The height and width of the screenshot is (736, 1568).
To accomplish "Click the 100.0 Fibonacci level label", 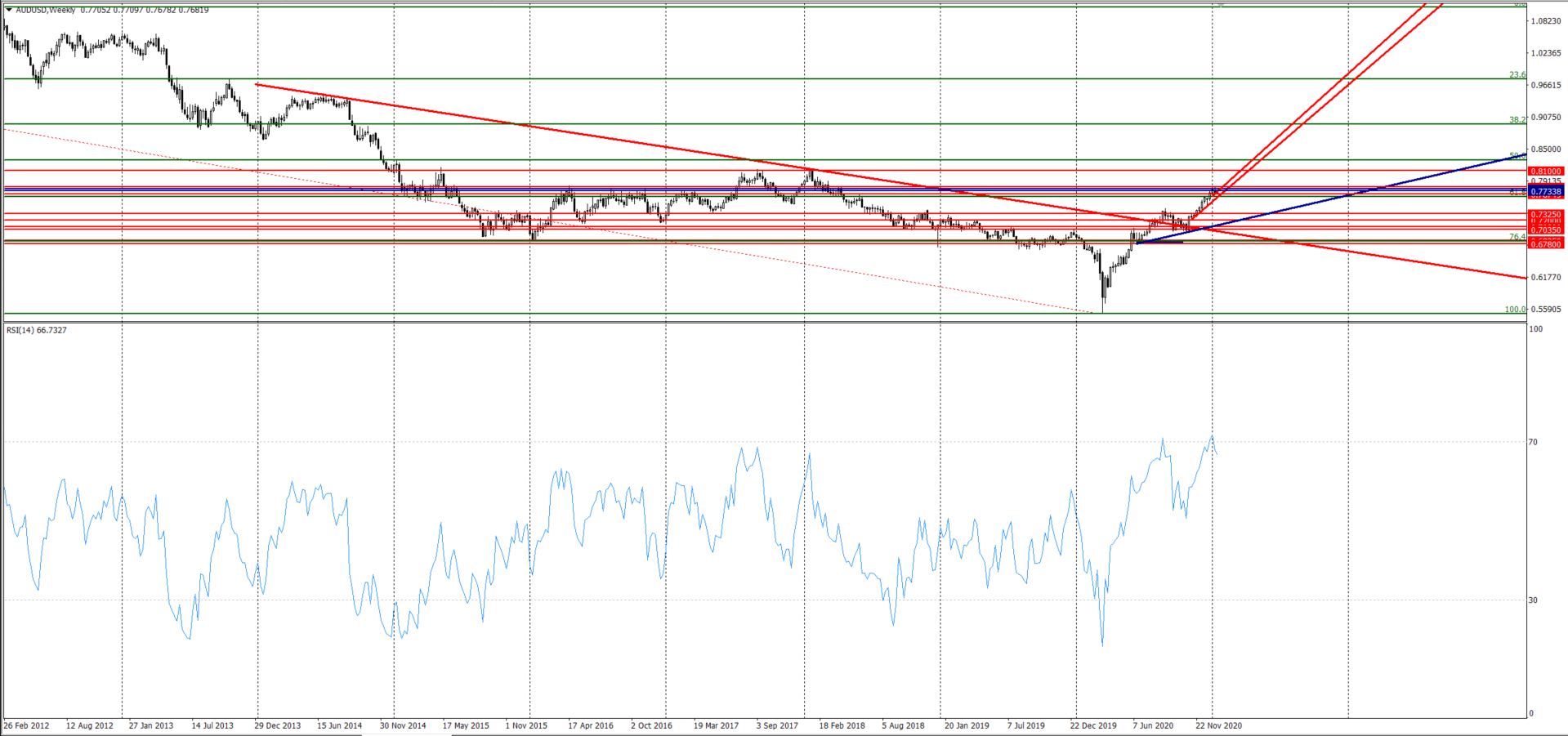I will pos(1515,310).
